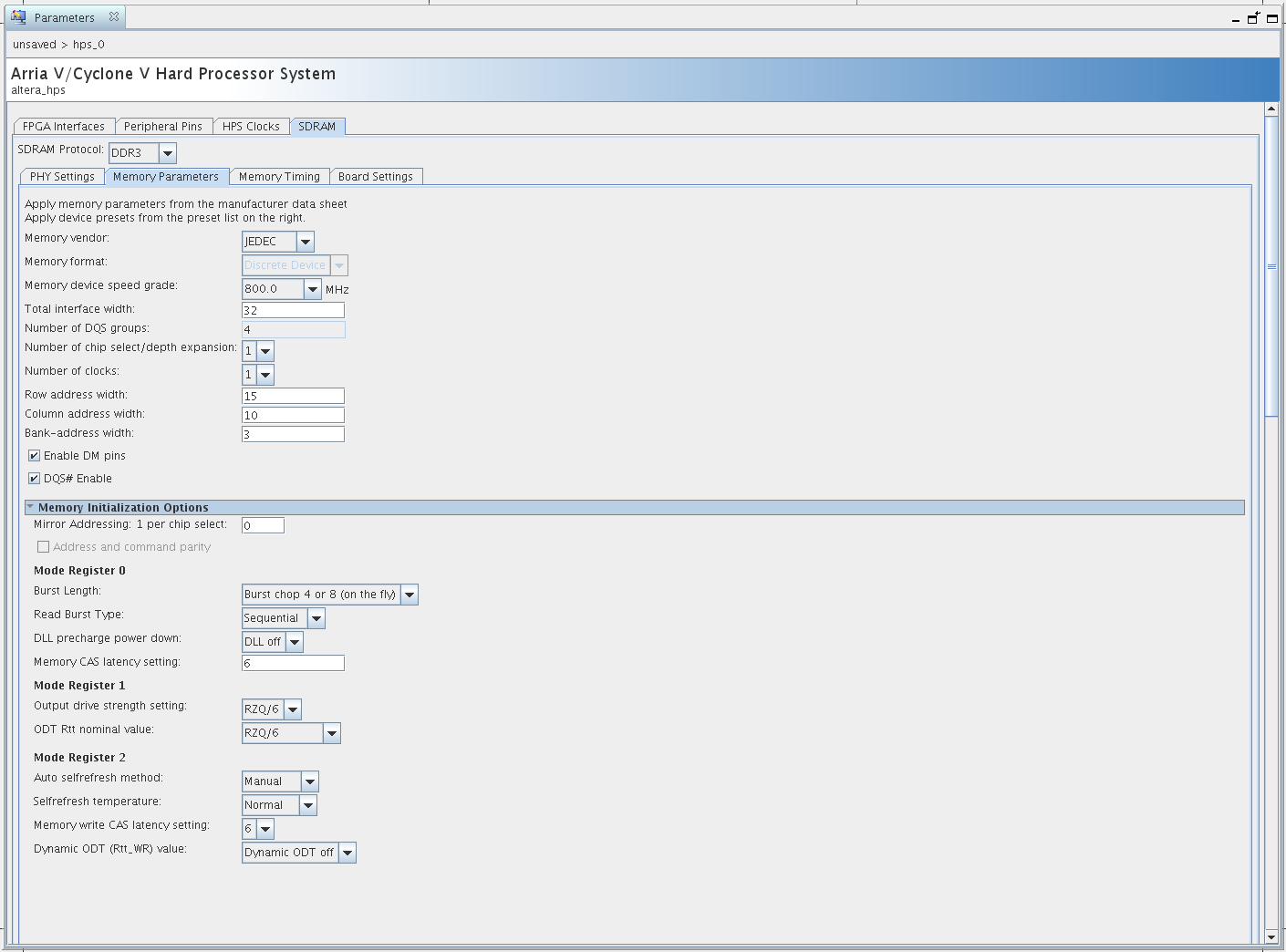Open the Peripheral Pins tab

coord(163,127)
